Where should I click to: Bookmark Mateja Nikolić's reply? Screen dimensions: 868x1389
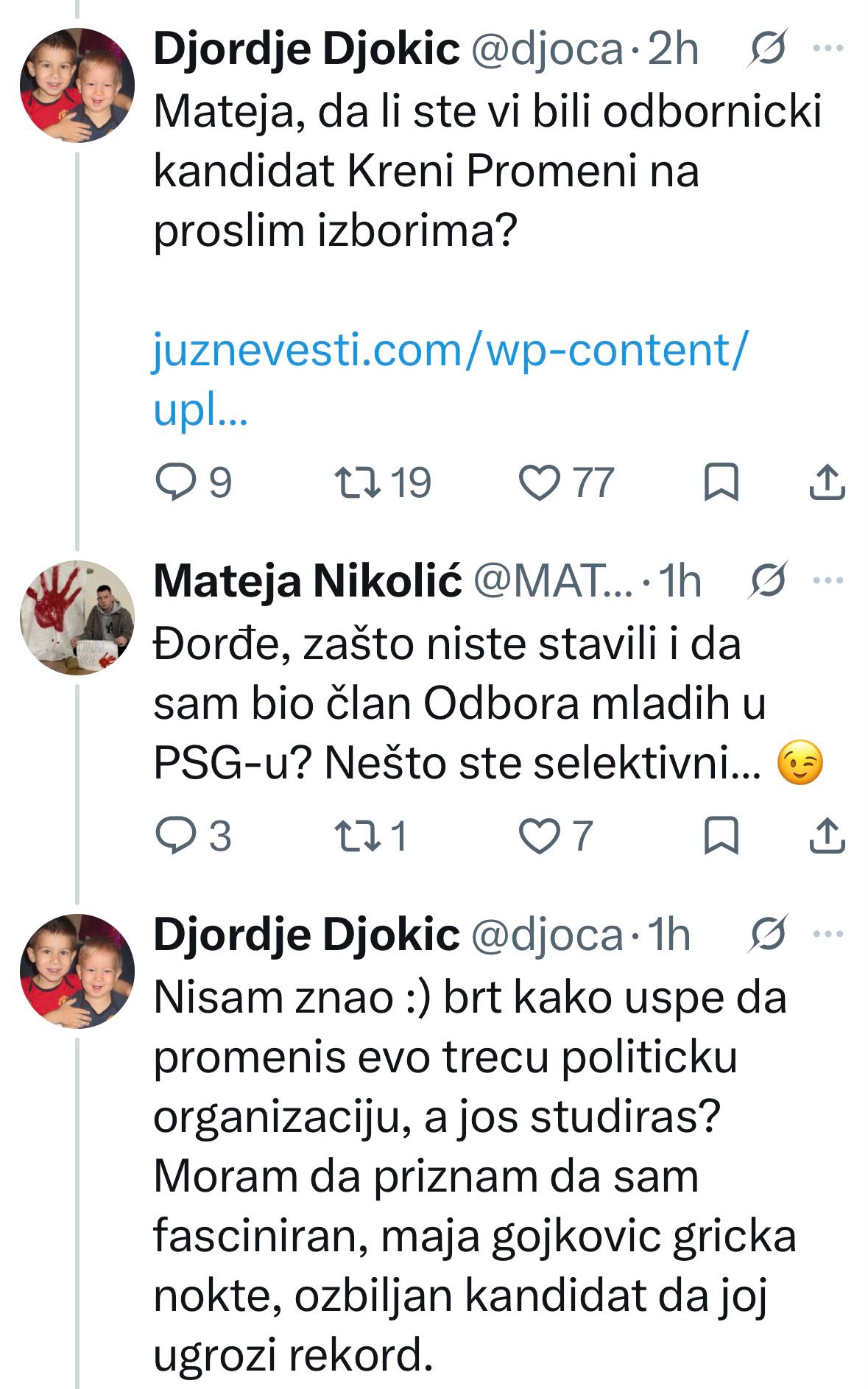721,836
